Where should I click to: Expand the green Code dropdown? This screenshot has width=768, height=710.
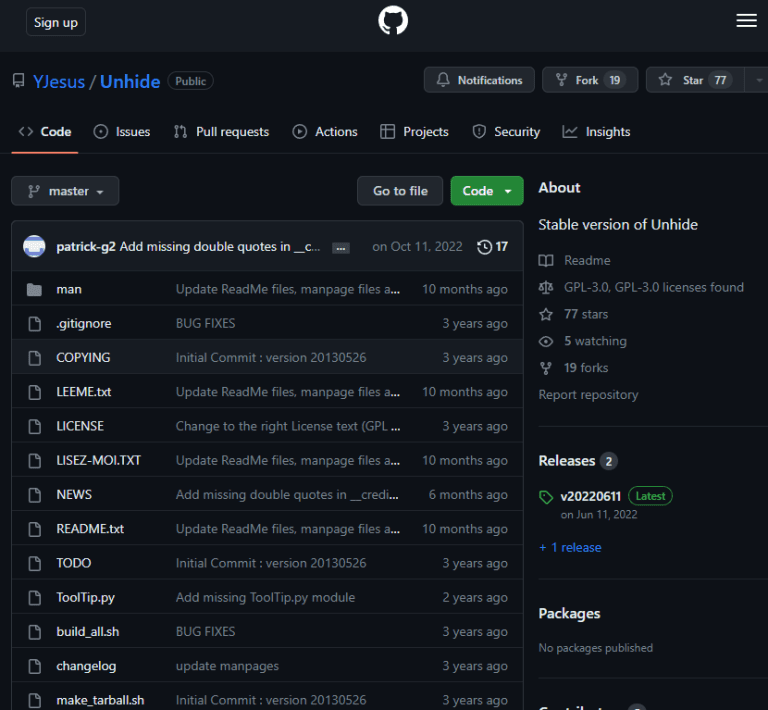pos(486,191)
